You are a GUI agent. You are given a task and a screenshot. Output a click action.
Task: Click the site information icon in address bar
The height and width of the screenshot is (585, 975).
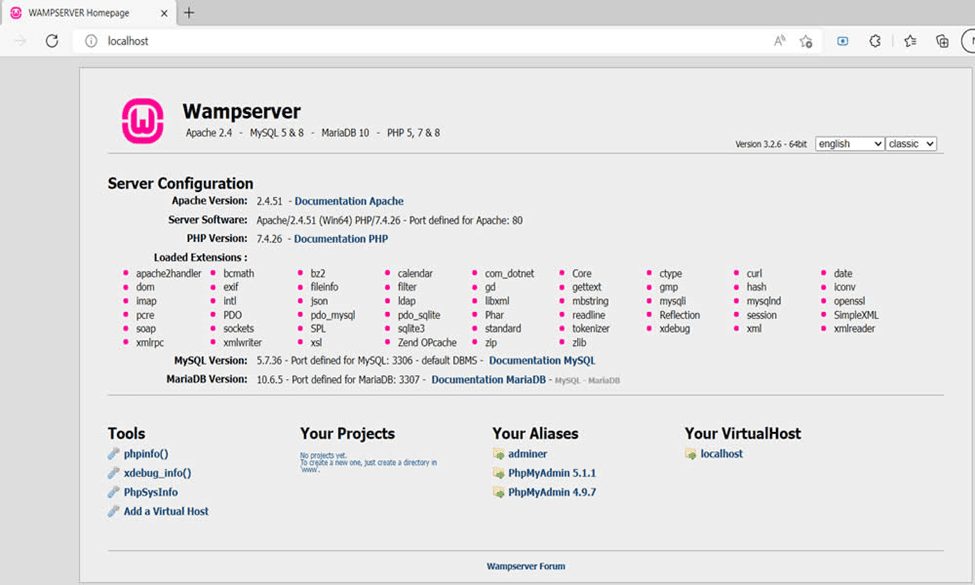(91, 41)
